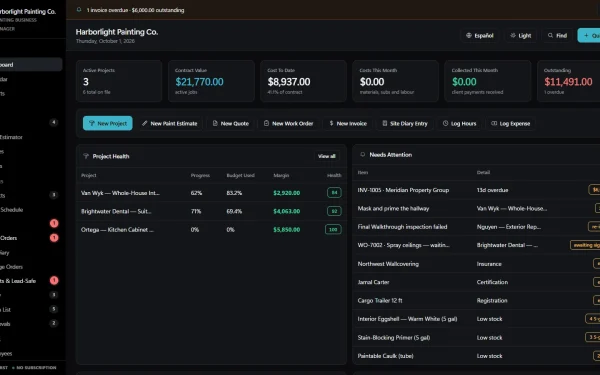Open the WO-7002 Spray ceilings item
This screenshot has width=600, height=375.
(x=476, y=245)
